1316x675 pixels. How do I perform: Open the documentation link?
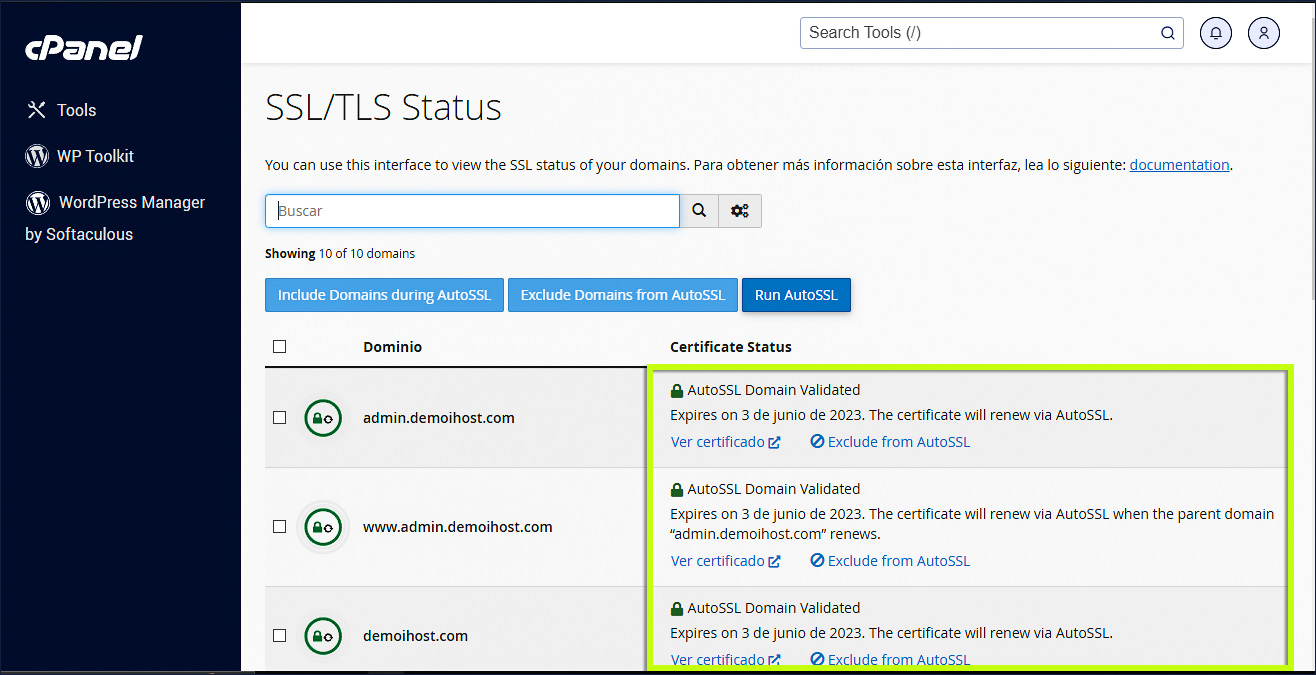click(1179, 164)
